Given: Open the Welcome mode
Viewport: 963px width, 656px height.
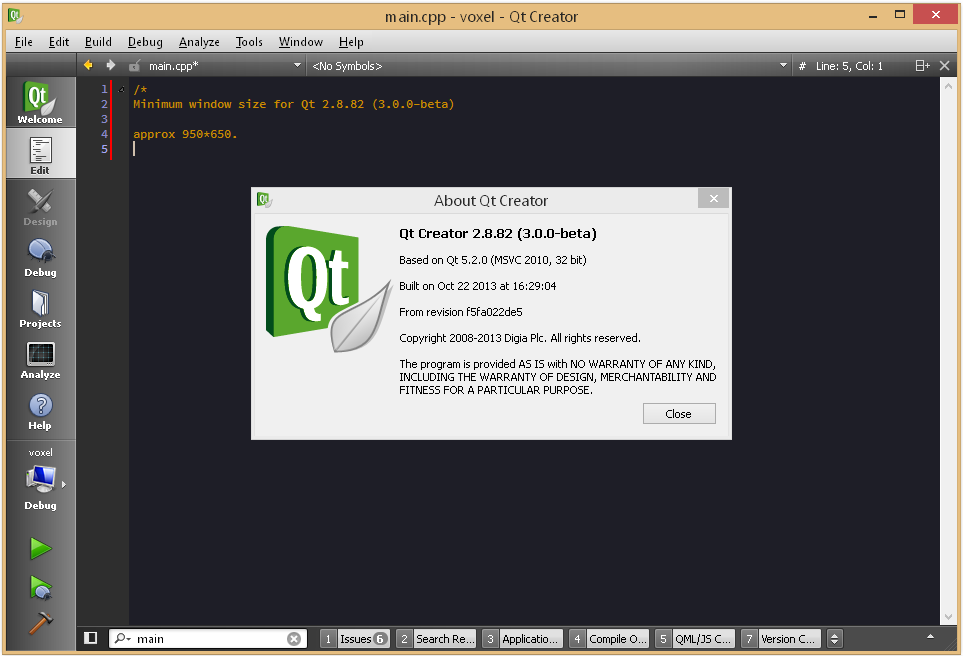Looking at the screenshot, I should [41, 103].
